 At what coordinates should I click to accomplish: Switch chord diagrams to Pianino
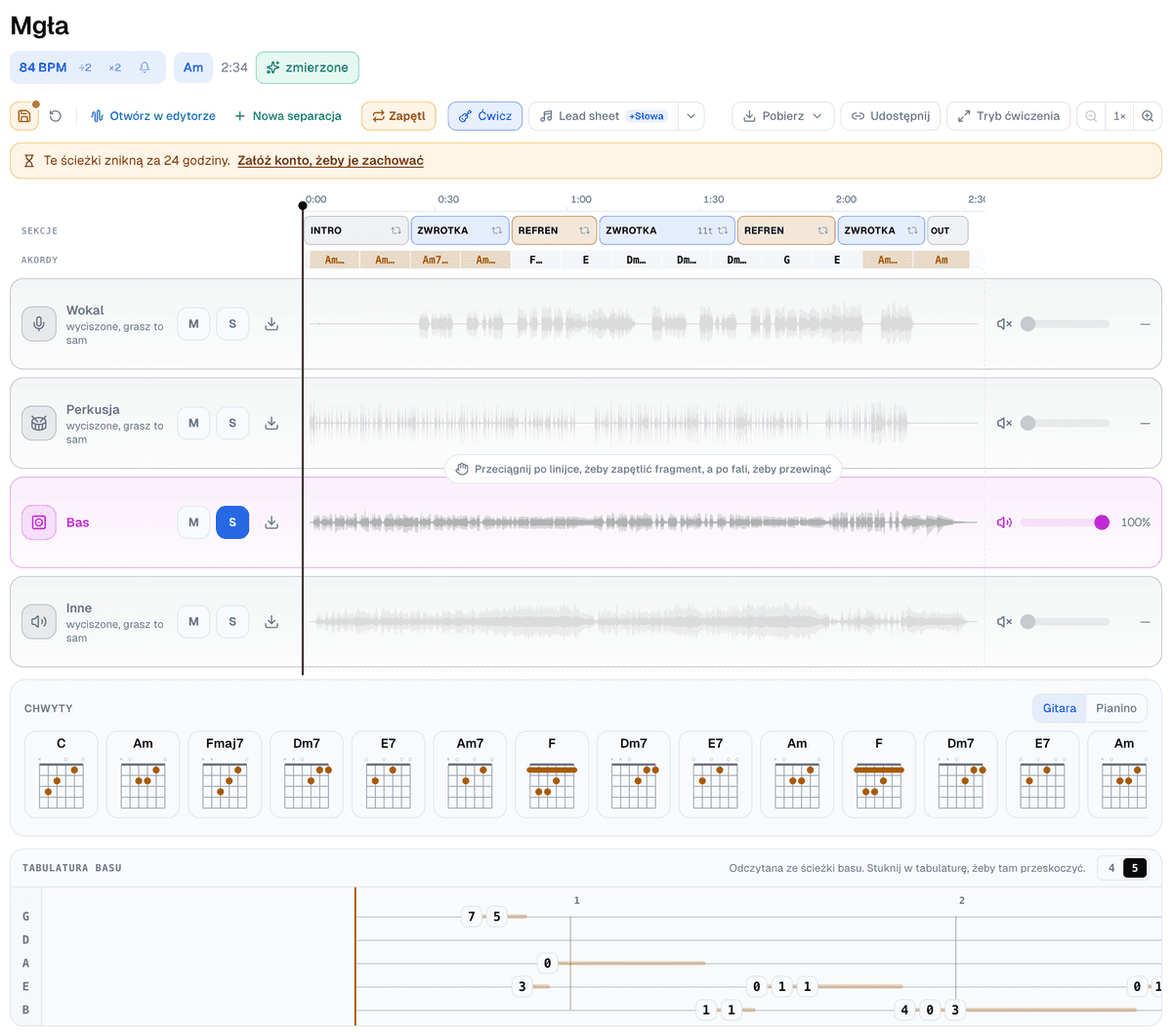[x=1116, y=708]
